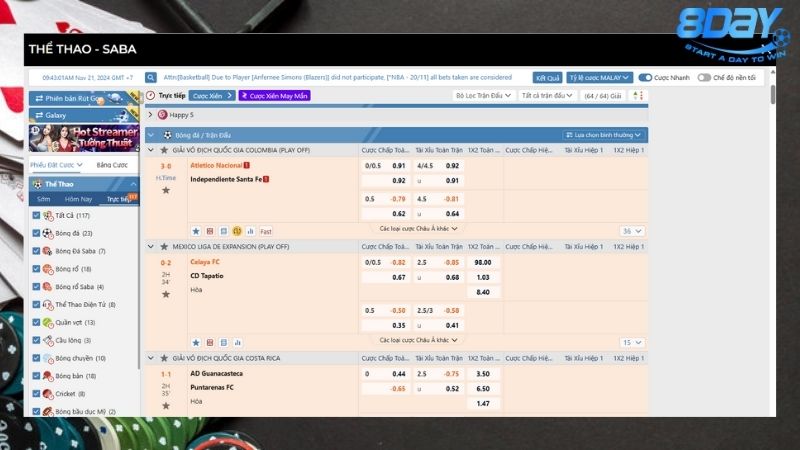Collapse the Bóng đá / Trận Đấu section
Image resolution: width=800 pixels, height=450 pixels.
coord(151,135)
